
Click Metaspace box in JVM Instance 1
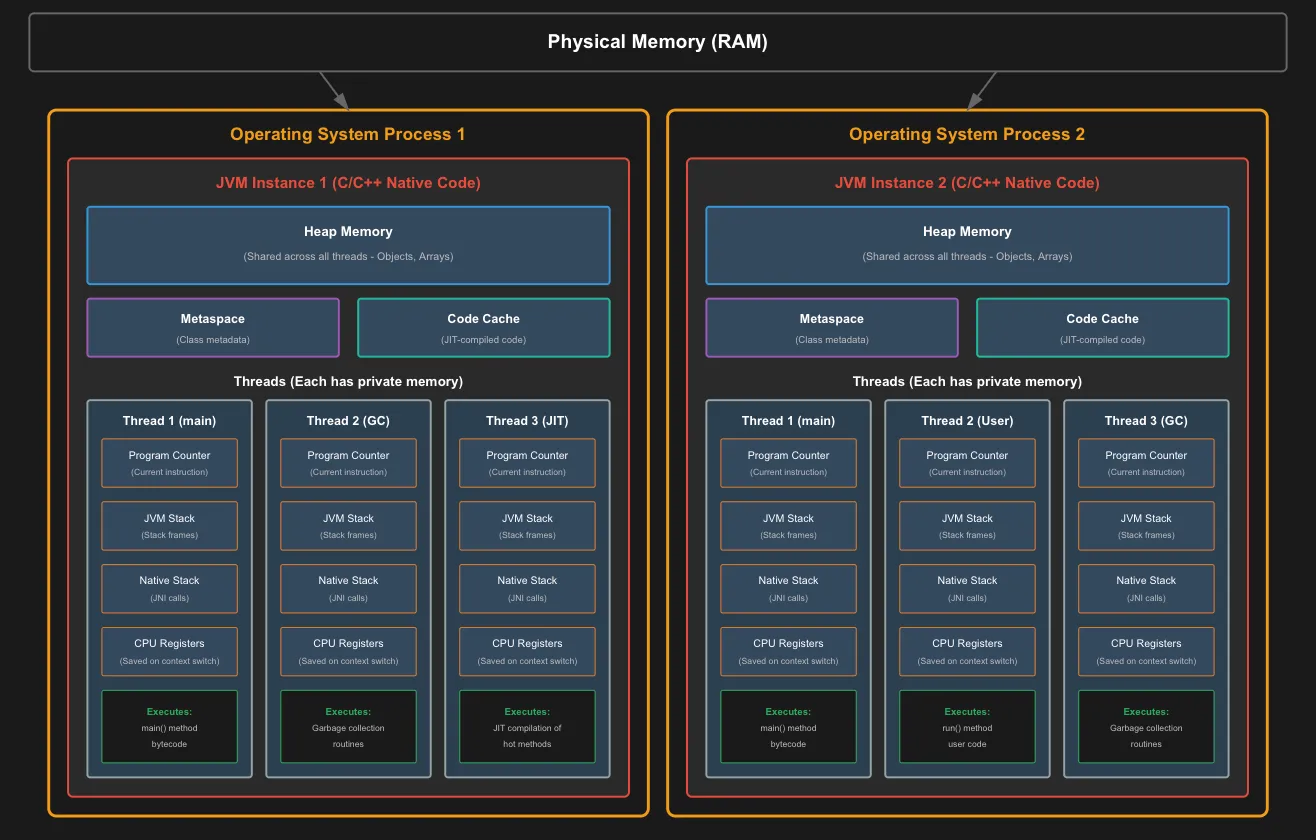click(x=213, y=327)
